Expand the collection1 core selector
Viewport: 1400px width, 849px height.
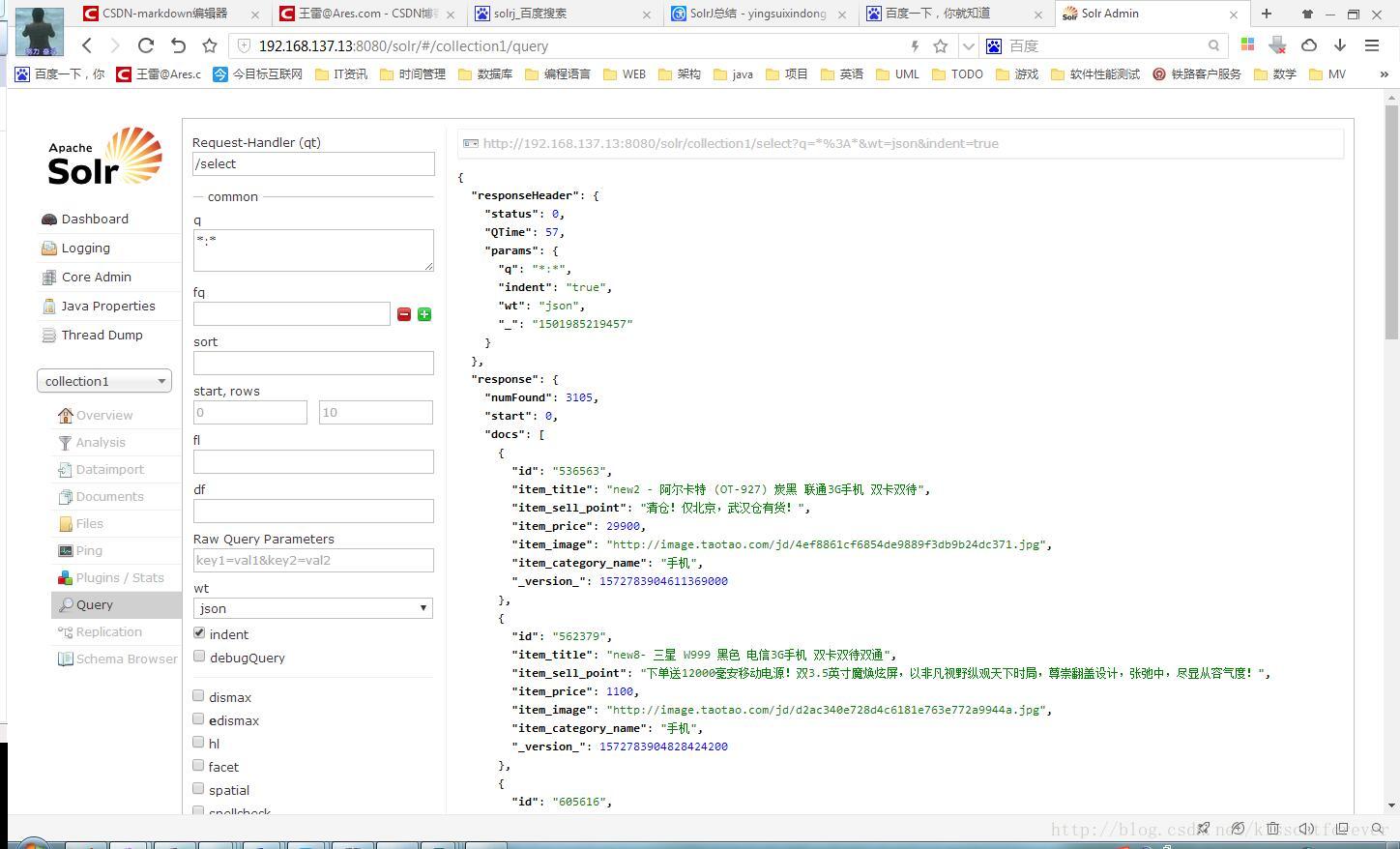(x=104, y=381)
